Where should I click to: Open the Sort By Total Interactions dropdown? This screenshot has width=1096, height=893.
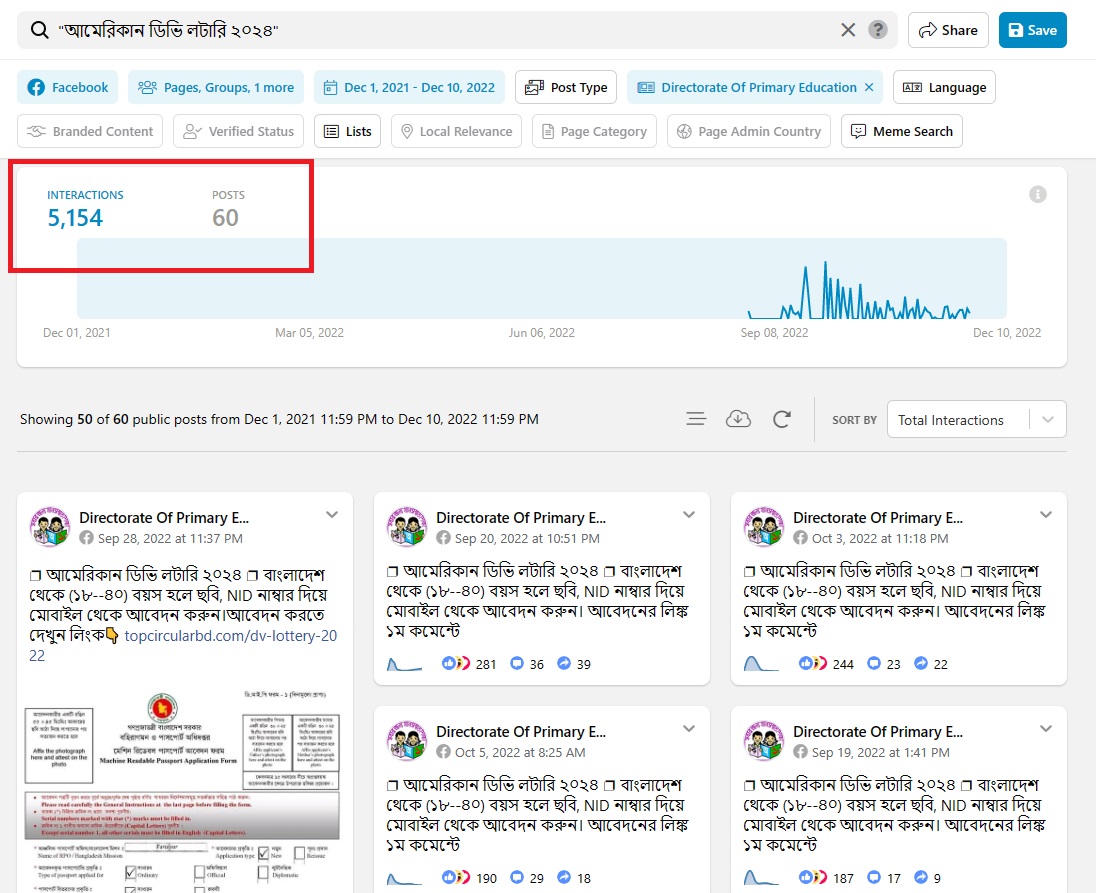point(976,419)
